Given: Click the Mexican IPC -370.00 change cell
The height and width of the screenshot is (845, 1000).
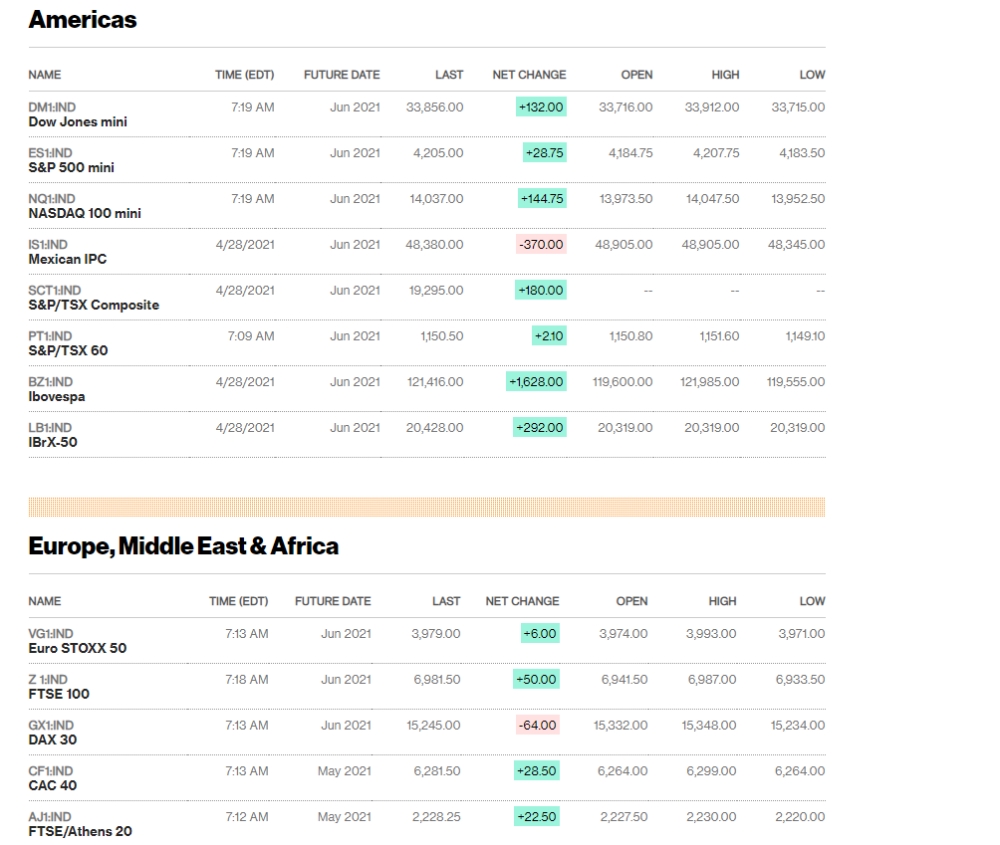Looking at the screenshot, I should tap(542, 244).
